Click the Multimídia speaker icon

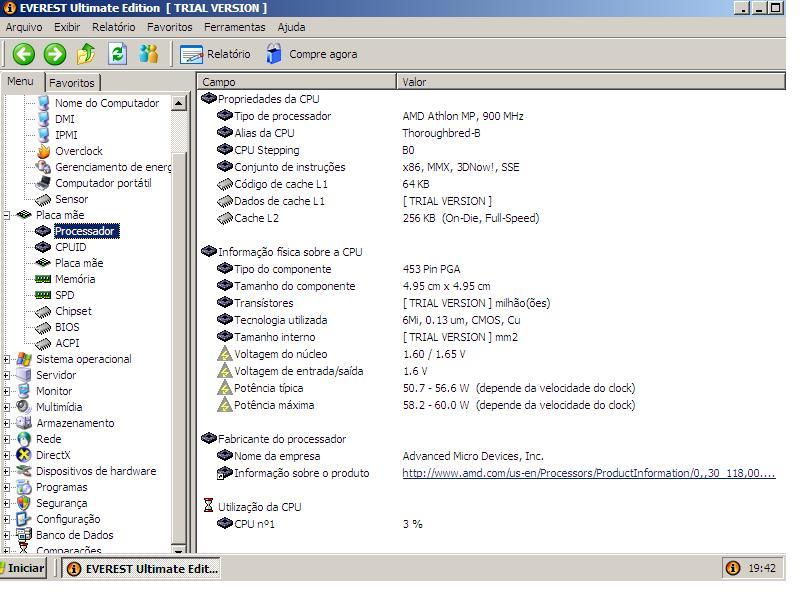coord(24,407)
